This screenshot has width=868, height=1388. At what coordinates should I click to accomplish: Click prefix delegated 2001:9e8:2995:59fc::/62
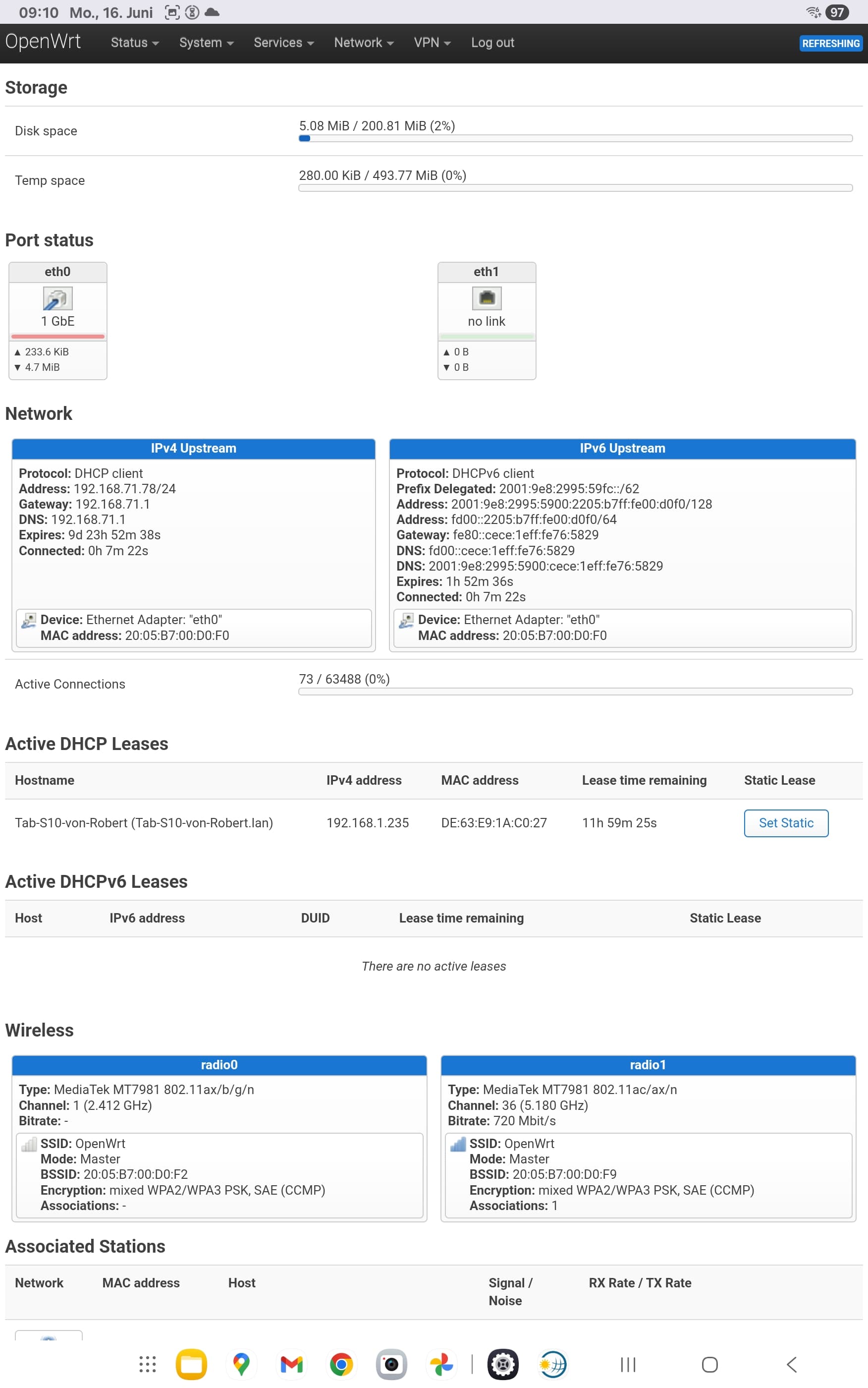pyautogui.click(x=569, y=488)
